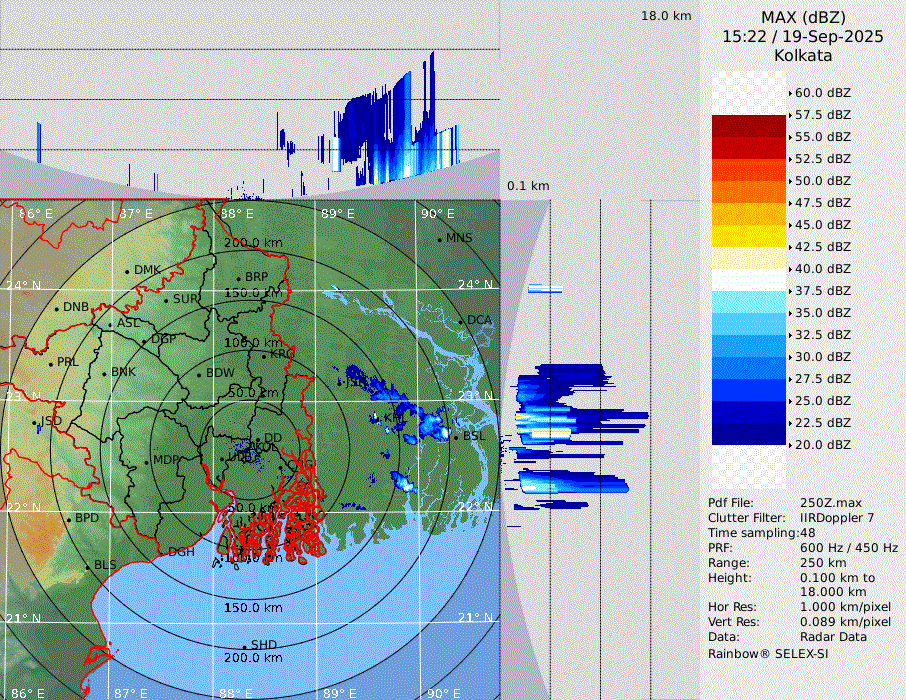Click the MNS station marker on map
906x700 pixels.
coord(439,239)
